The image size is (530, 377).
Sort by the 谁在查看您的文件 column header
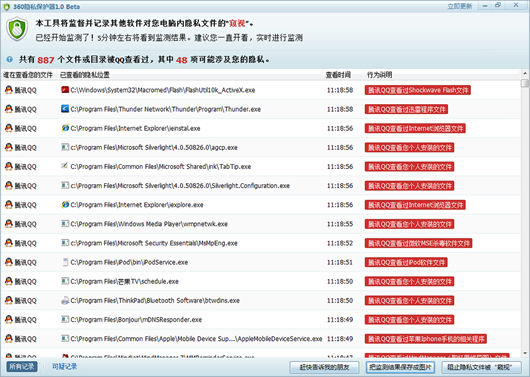(28, 75)
